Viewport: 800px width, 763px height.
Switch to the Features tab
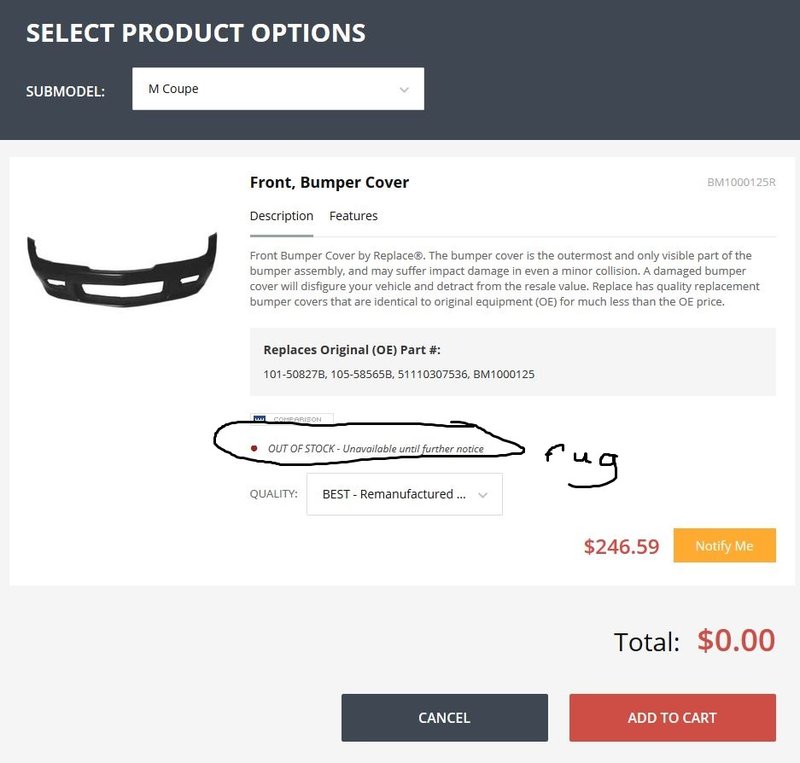353,216
